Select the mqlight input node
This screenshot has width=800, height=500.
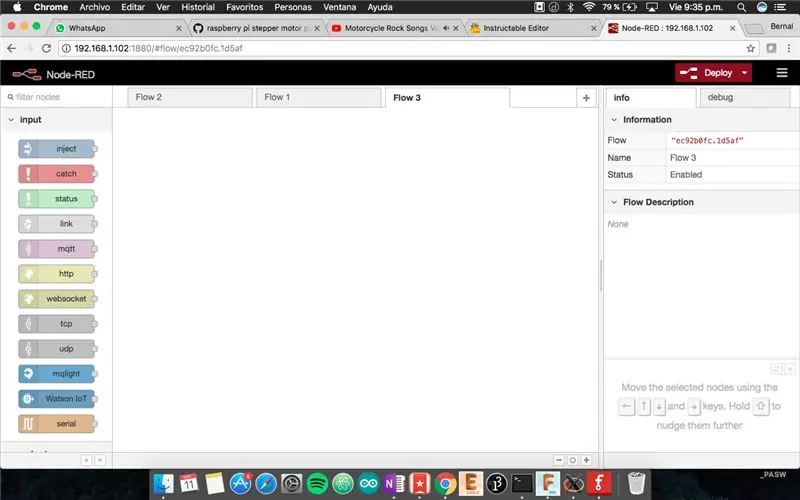(57, 373)
